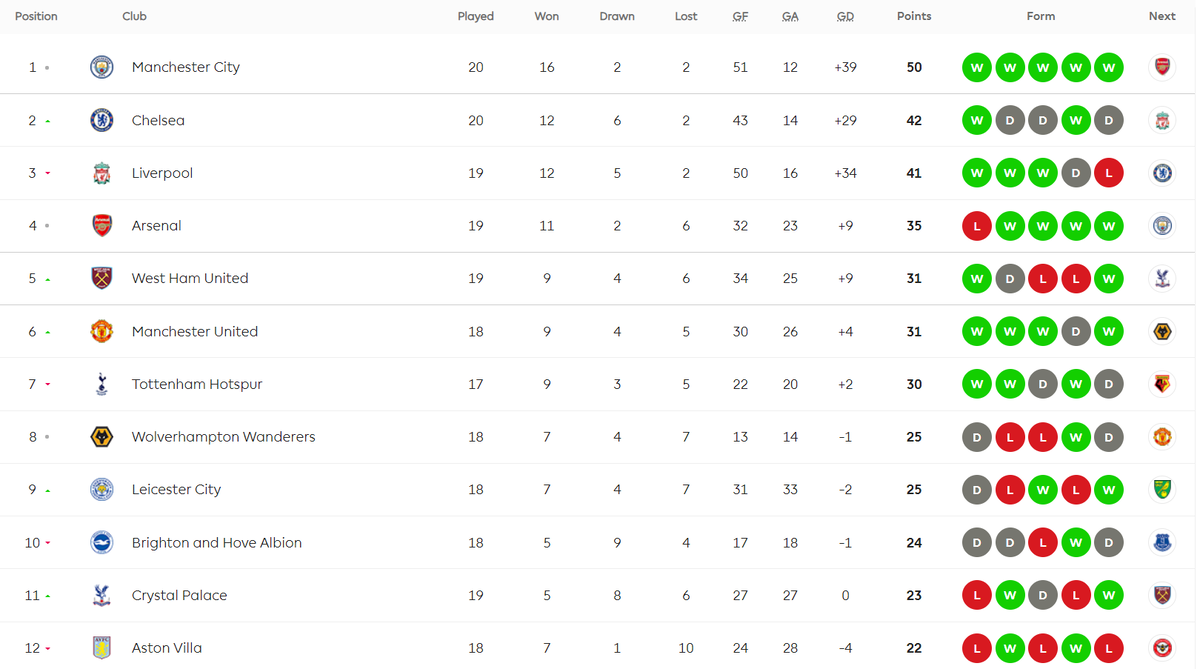Click the GD column header
The width and height of the screenshot is (1200, 669).
(845, 16)
